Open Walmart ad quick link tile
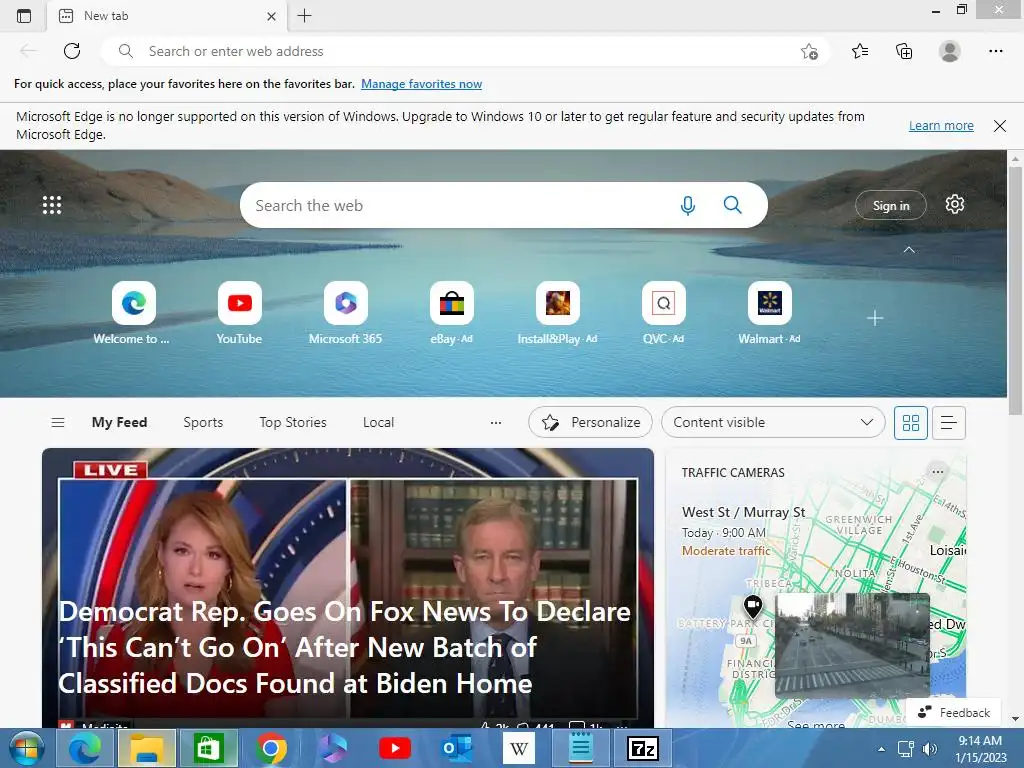The image size is (1024, 768). tap(769, 313)
